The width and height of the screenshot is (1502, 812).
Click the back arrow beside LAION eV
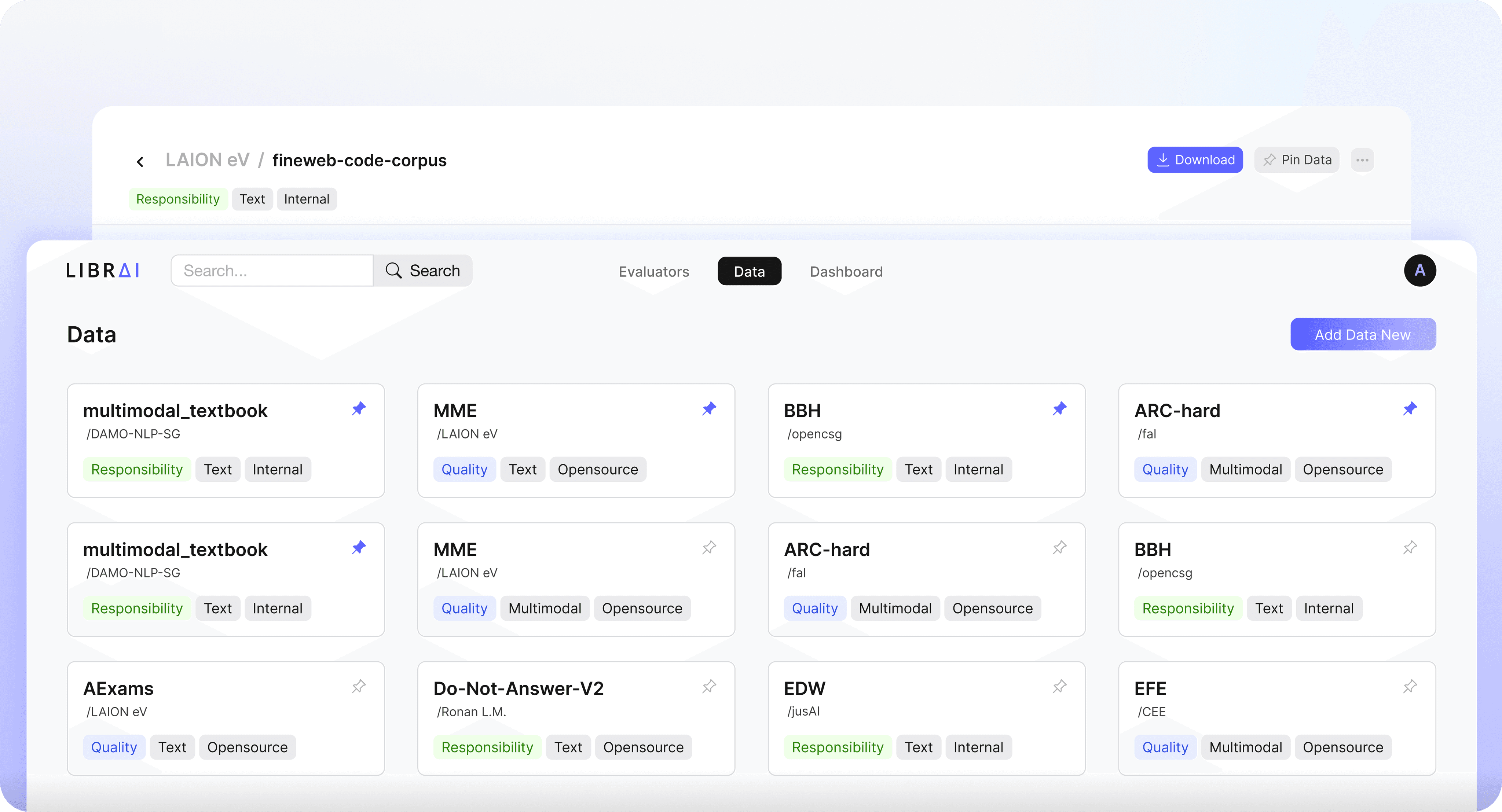point(140,161)
